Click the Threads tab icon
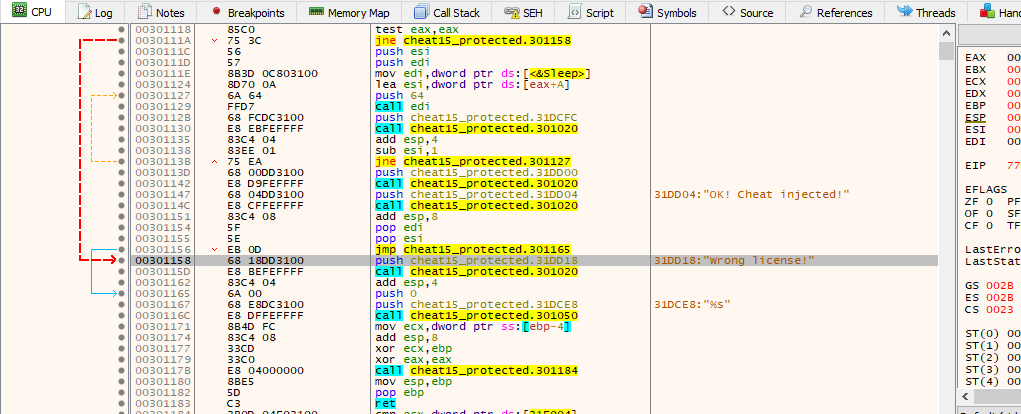The image size is (1021, 414). tap(904, 12)
